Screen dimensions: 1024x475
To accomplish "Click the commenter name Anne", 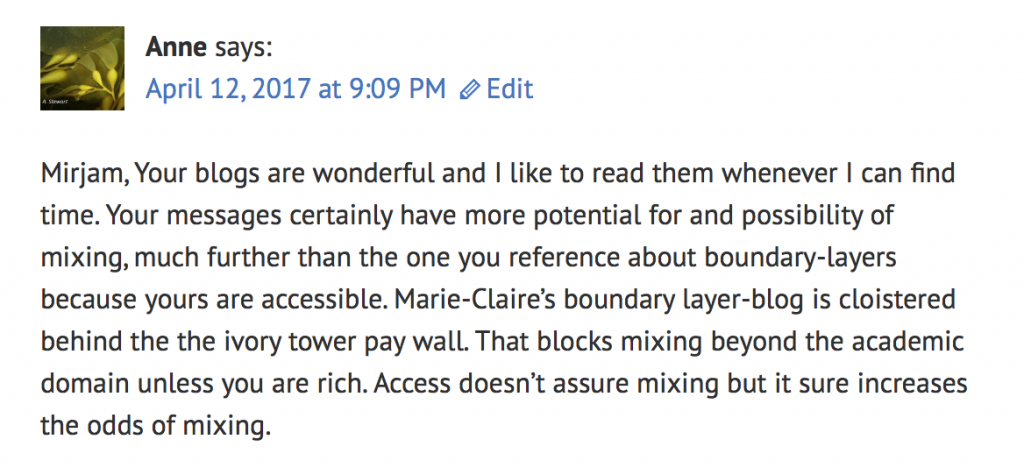I will pos(176,47).
